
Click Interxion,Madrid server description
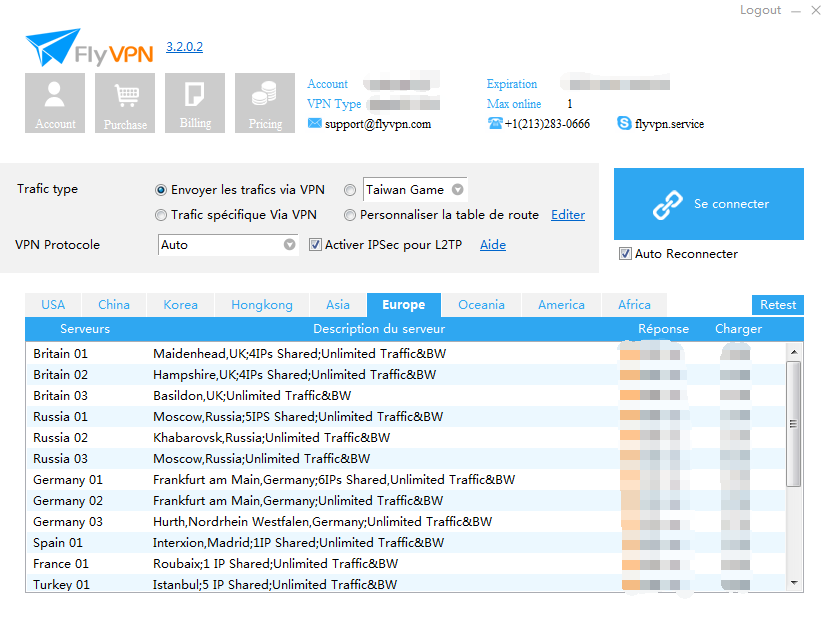pyautogui.click(x=298, y=543)
